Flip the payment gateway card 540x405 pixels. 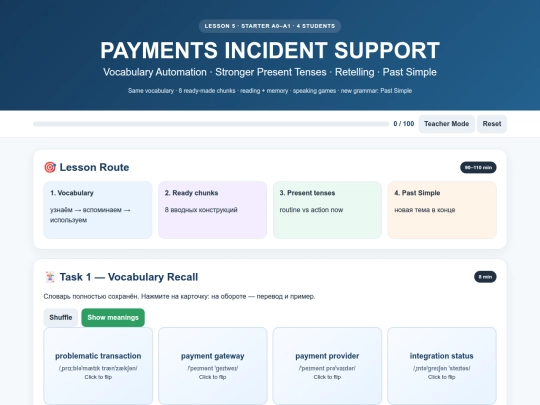click(212, 366)
